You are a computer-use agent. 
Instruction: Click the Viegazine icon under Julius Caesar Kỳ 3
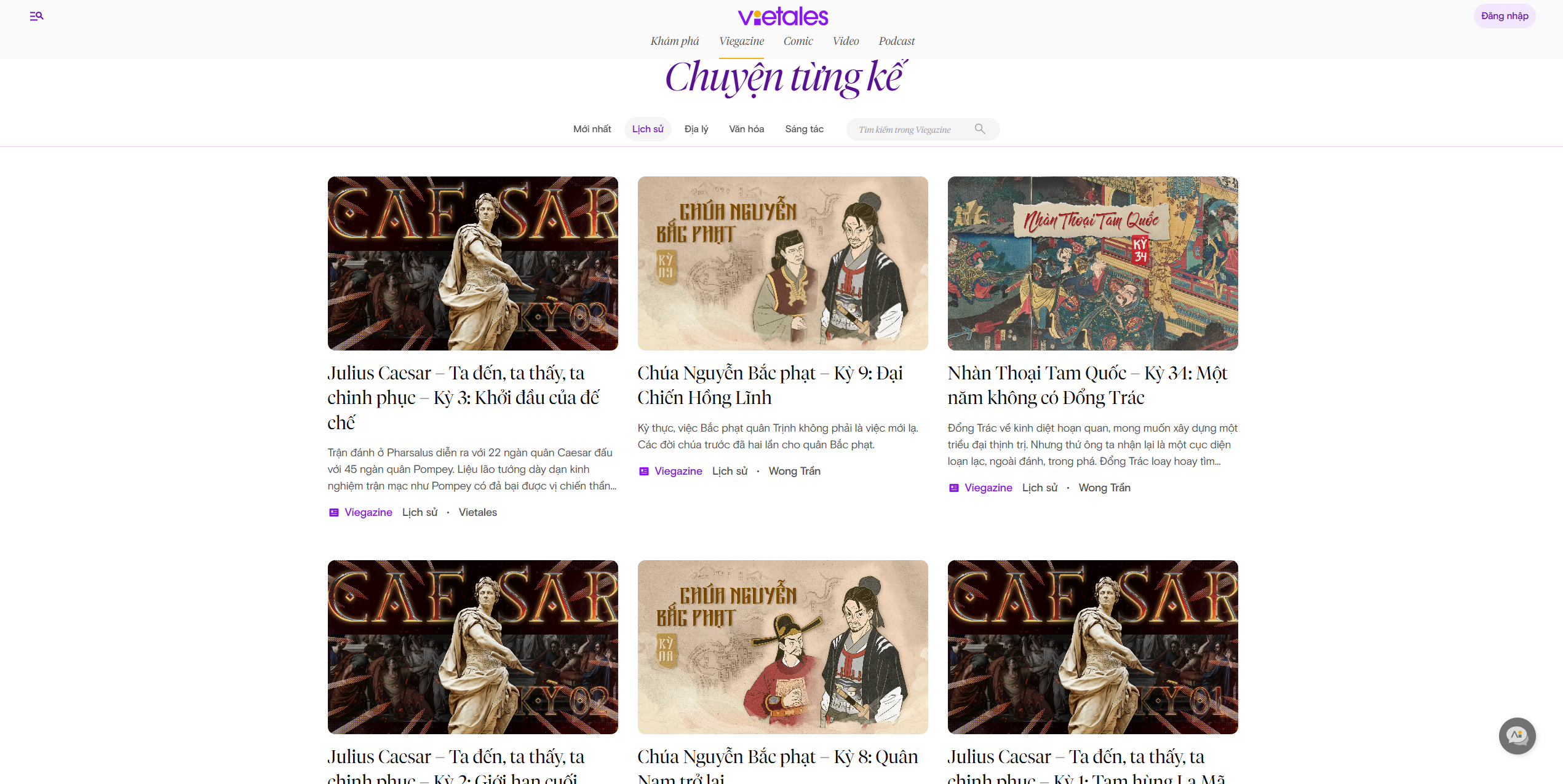click(x=333, y=513)
